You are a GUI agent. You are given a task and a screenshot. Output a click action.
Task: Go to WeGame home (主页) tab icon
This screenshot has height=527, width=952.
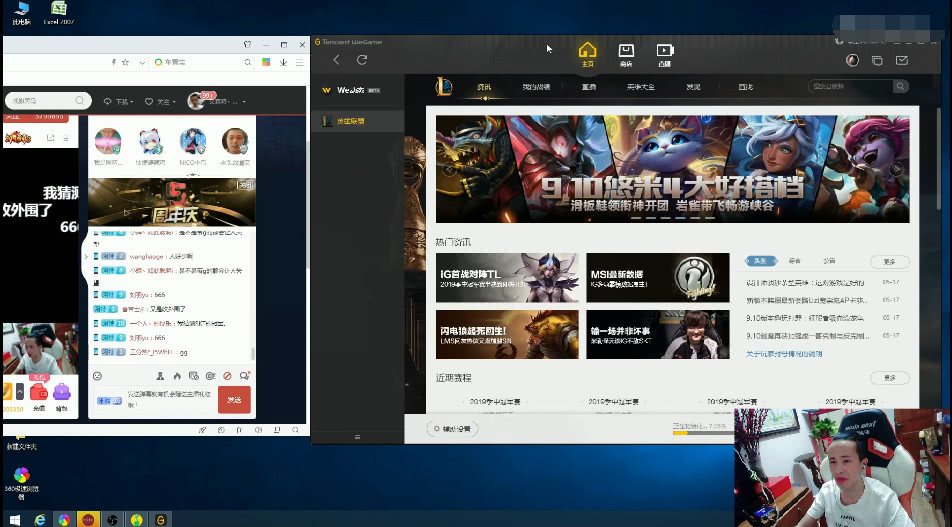(x=587, y=55)
